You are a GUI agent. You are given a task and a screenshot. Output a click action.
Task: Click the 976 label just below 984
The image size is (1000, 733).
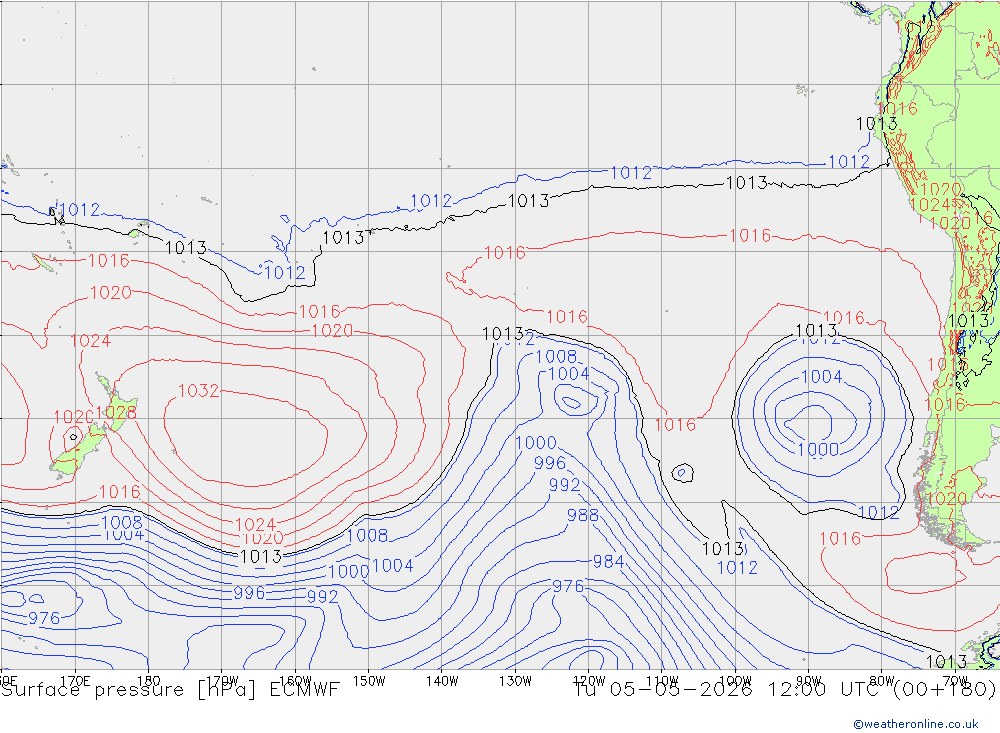tap(568, 586)
